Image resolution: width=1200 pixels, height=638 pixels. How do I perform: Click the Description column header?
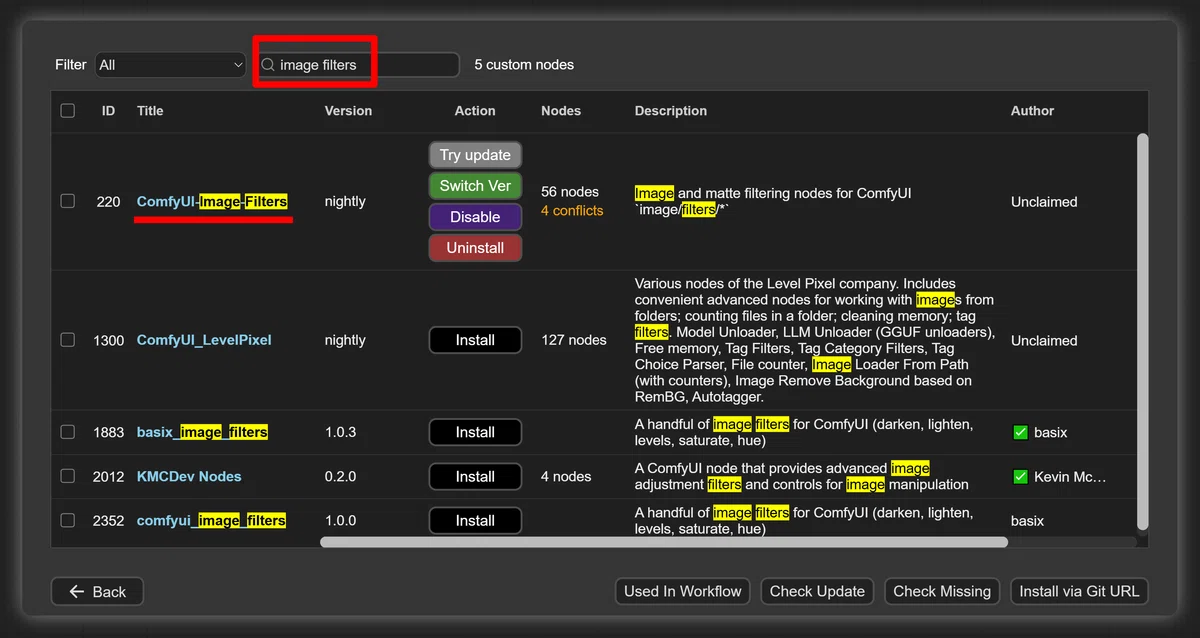671,111
